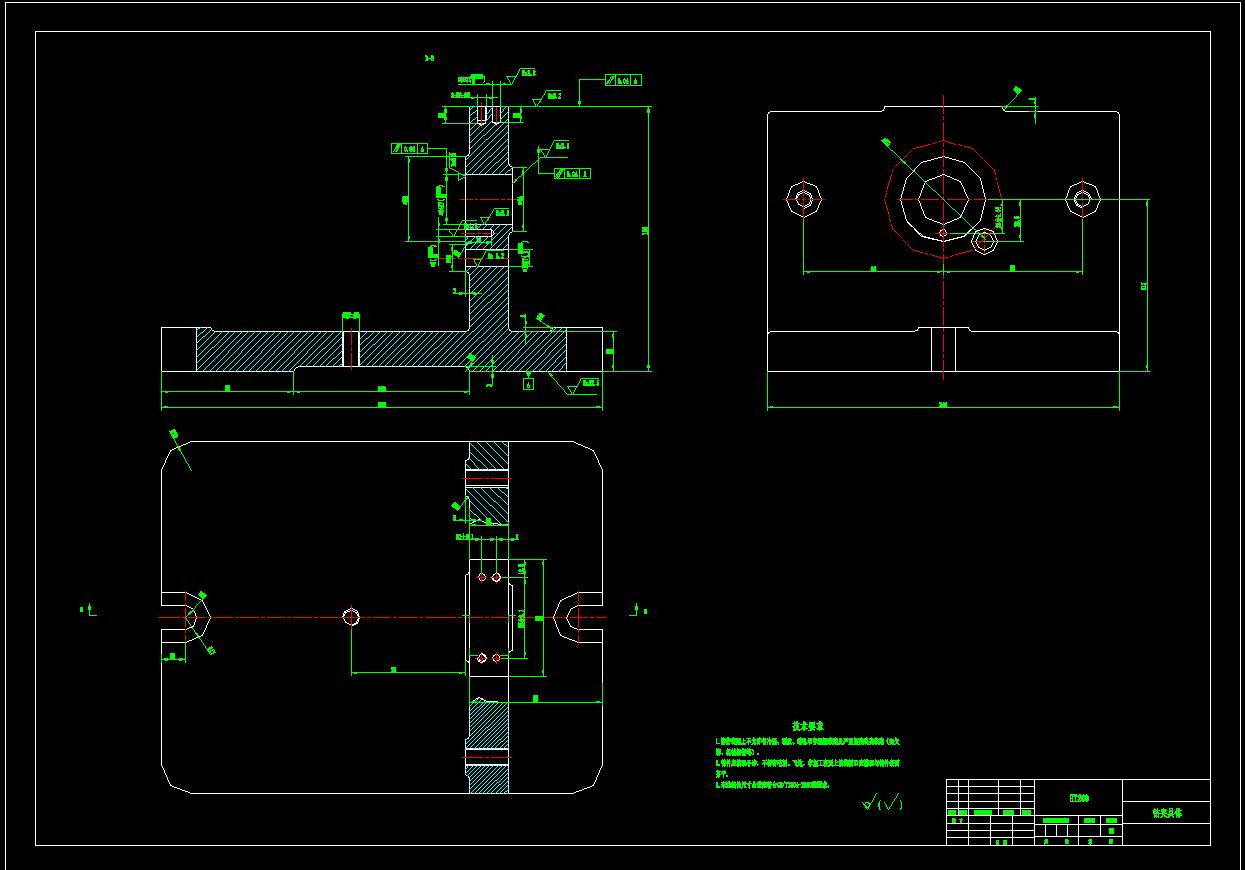Click the lower-right small red hole in plan view
Image resolution: width=1245 pixels, height=870 pixels.
point(496,657)
